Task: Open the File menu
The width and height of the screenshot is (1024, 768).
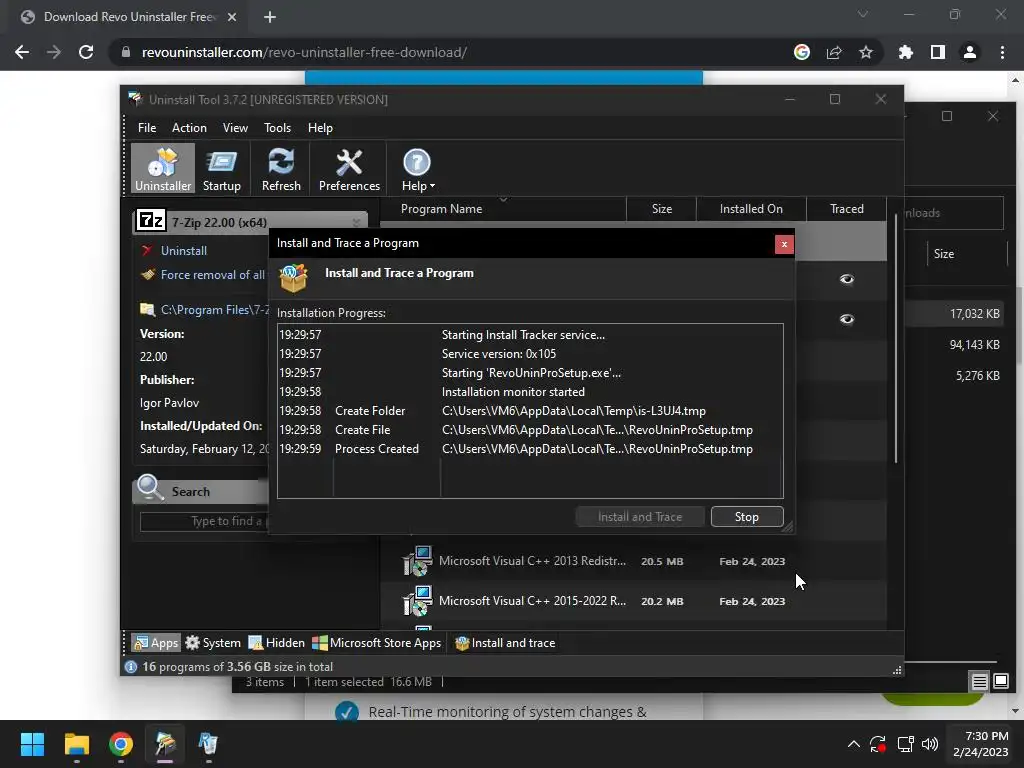Action: click(x=147, y=128)
